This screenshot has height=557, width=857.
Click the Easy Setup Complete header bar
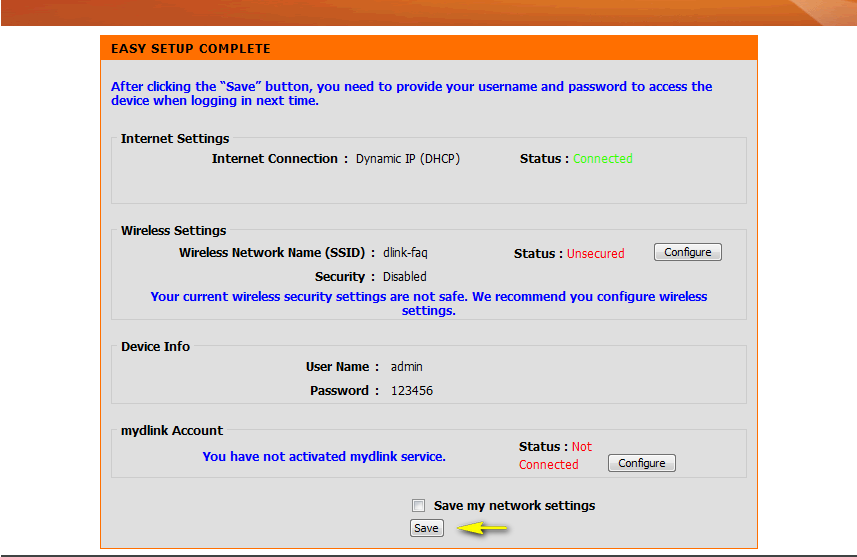(x=428, y=48)
